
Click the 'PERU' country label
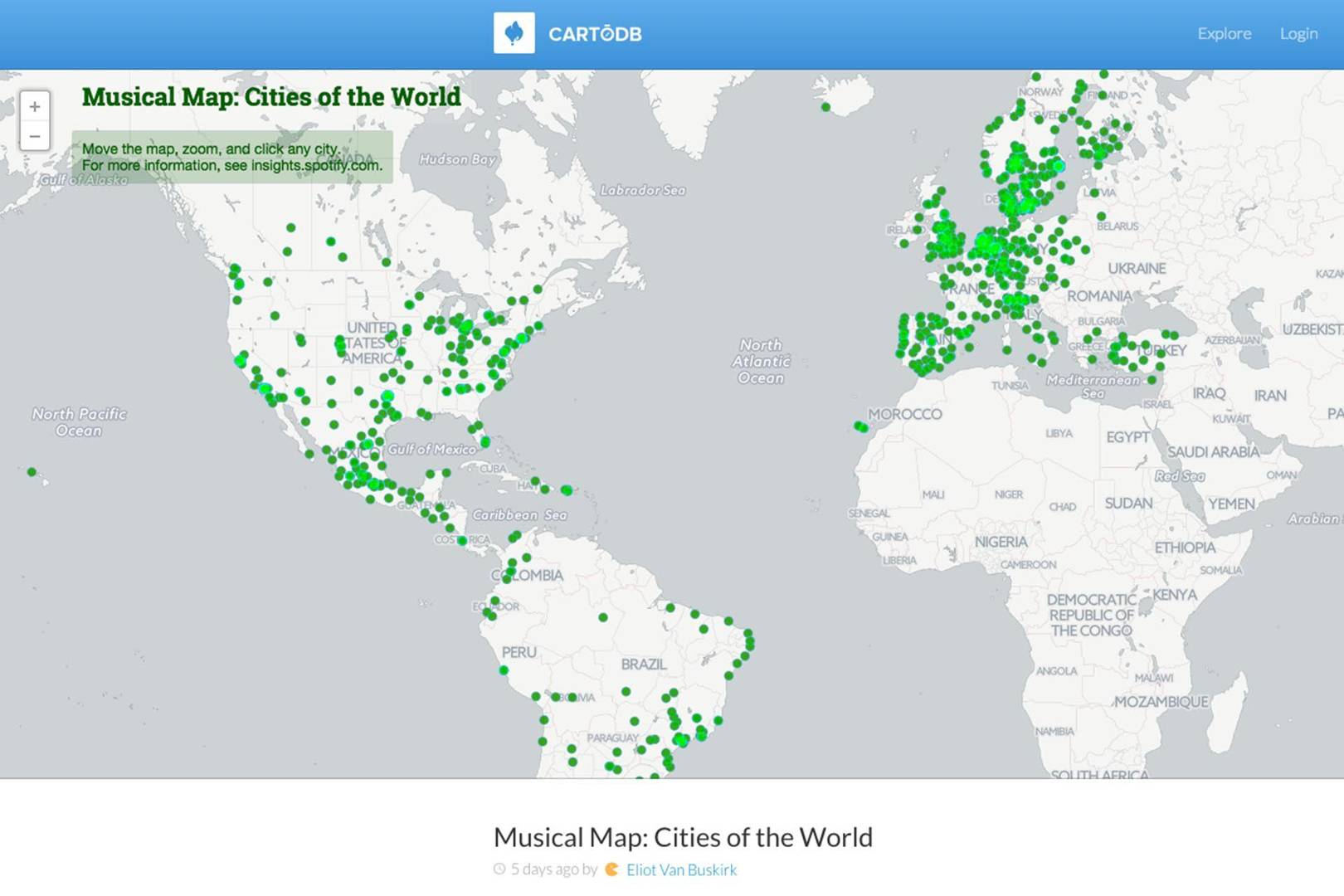519,653
